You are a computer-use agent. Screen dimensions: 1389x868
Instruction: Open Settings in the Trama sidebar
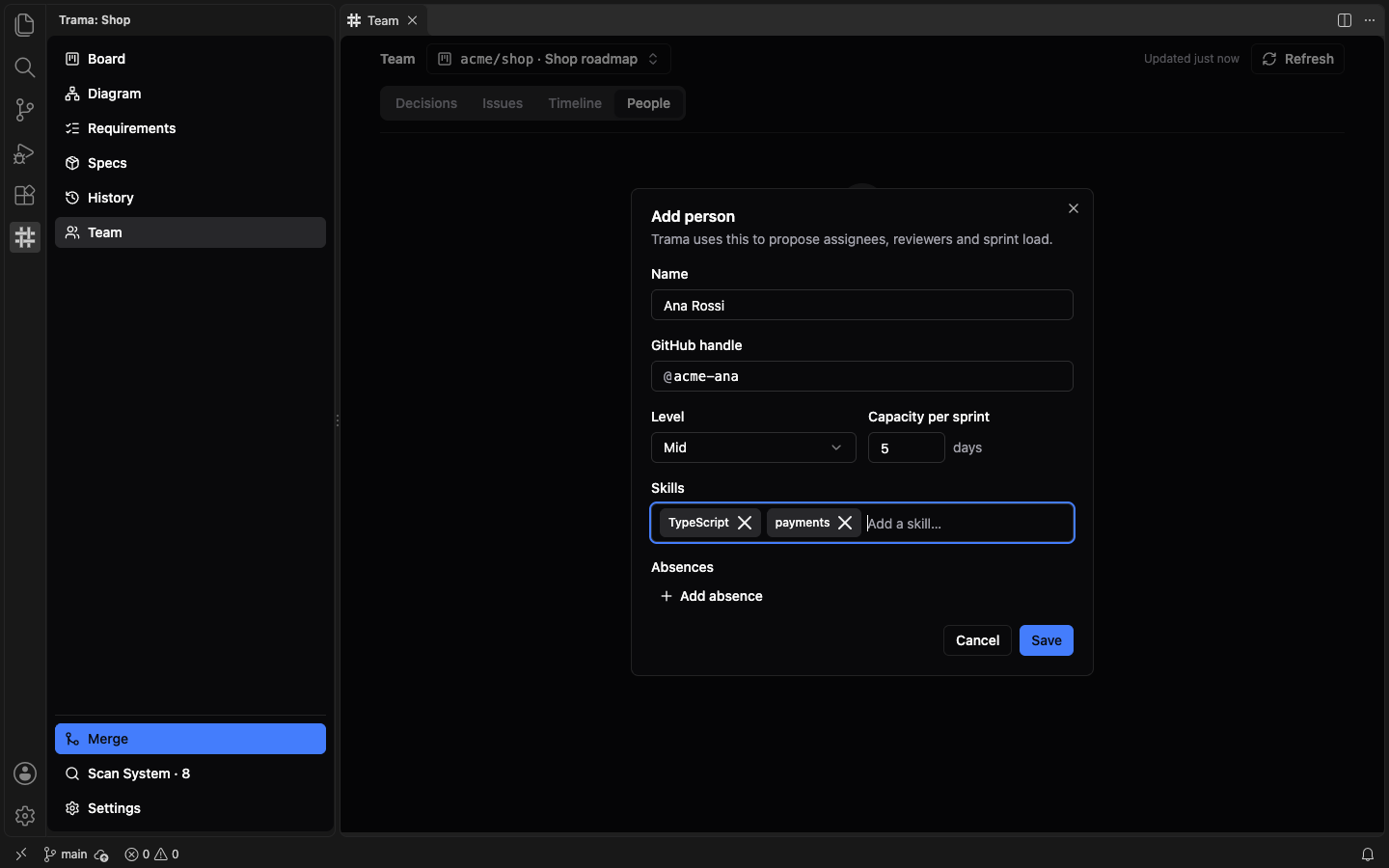(x=191, y=808)
